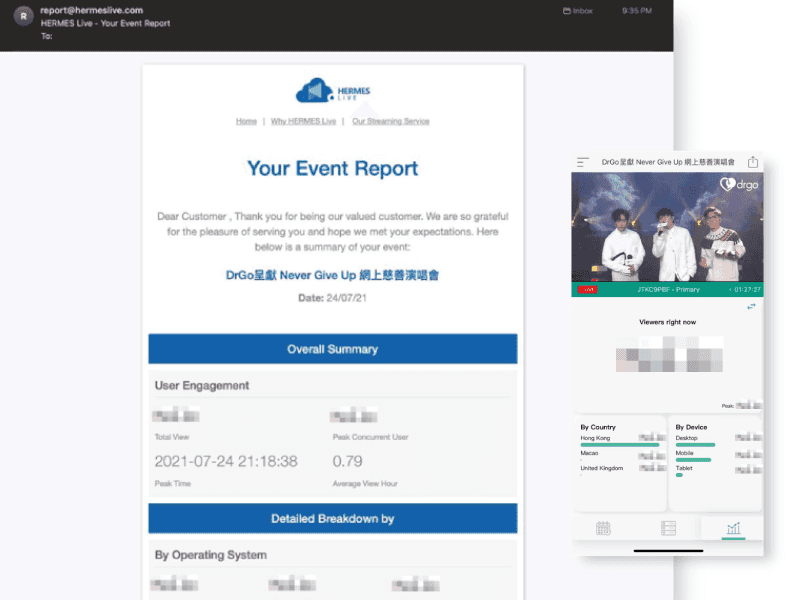Open the list tab icon in the mobile app
Viewport: 800px width, 600px height.
coord(668,528)
